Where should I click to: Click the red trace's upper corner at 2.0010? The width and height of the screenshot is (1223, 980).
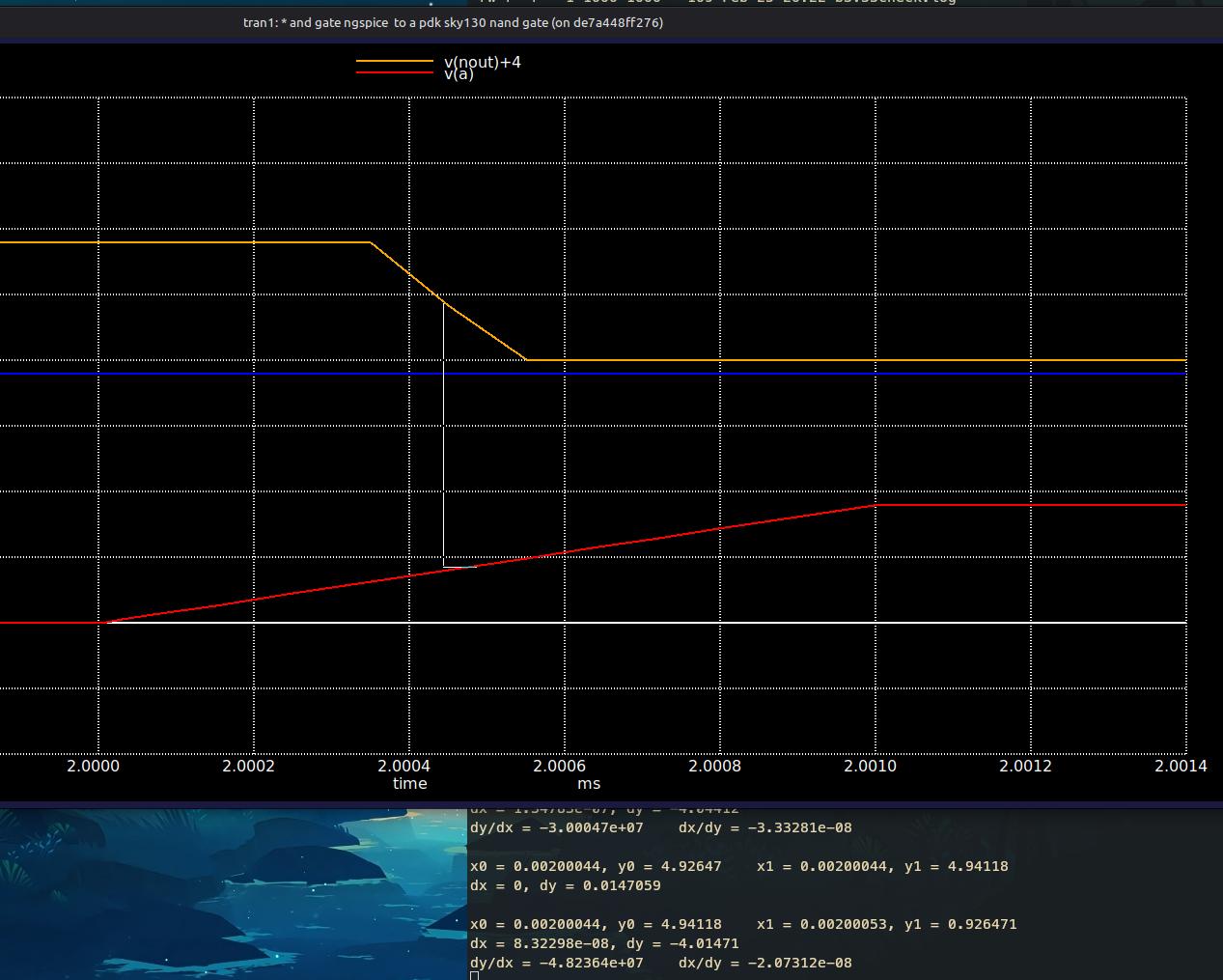(x=876, y=505)
